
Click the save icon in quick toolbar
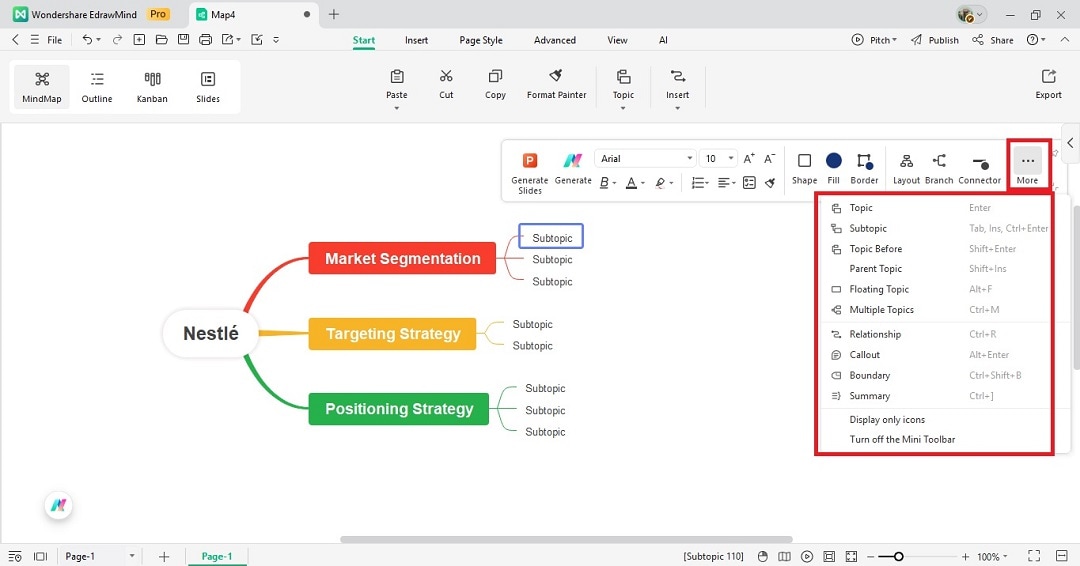coord(183,40)
